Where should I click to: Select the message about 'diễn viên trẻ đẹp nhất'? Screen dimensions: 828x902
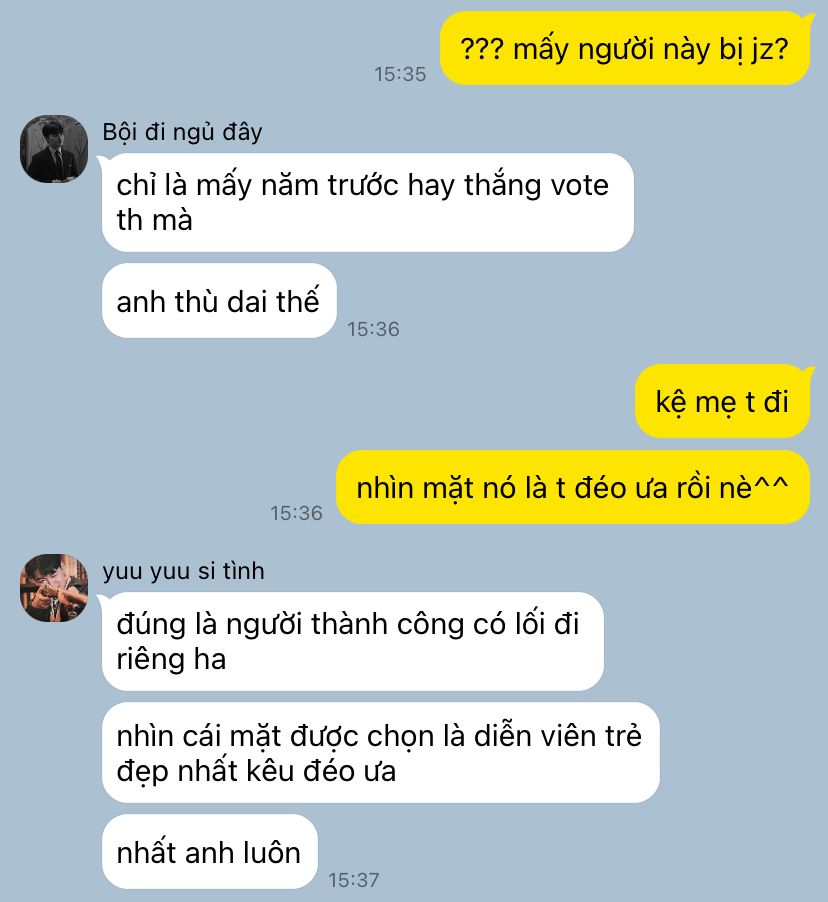pos(380,752)
